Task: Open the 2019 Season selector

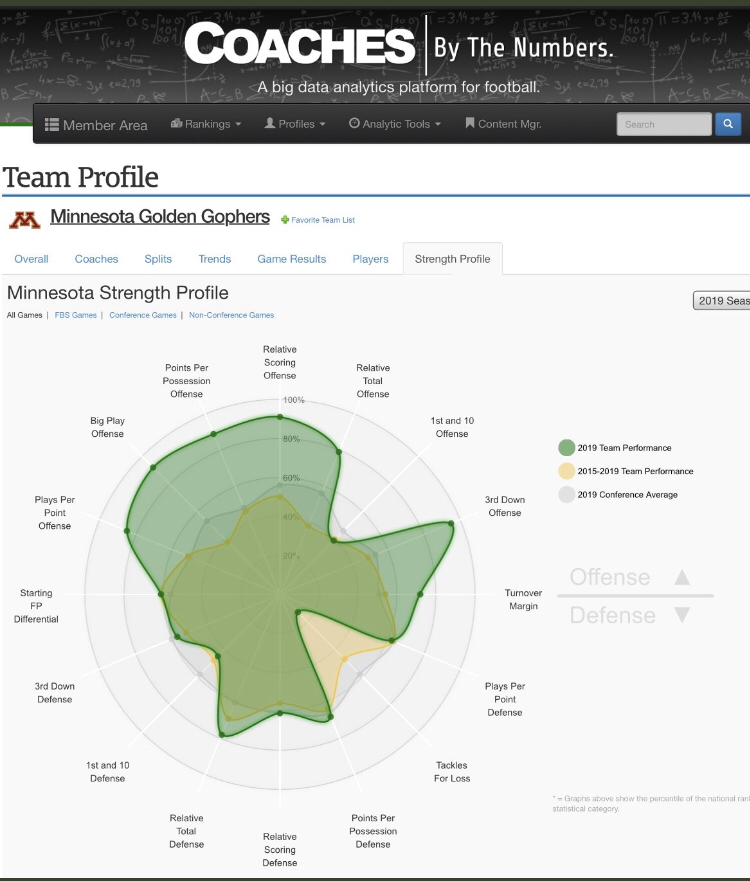Action: [722, 301]
